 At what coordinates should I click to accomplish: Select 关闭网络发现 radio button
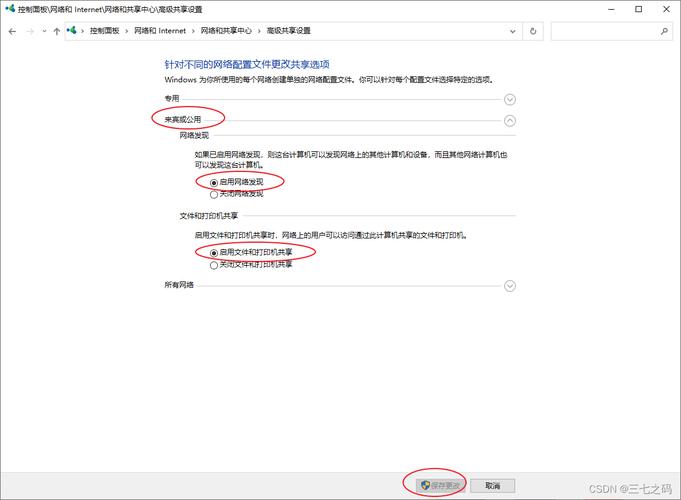click(x=214, y=195)
